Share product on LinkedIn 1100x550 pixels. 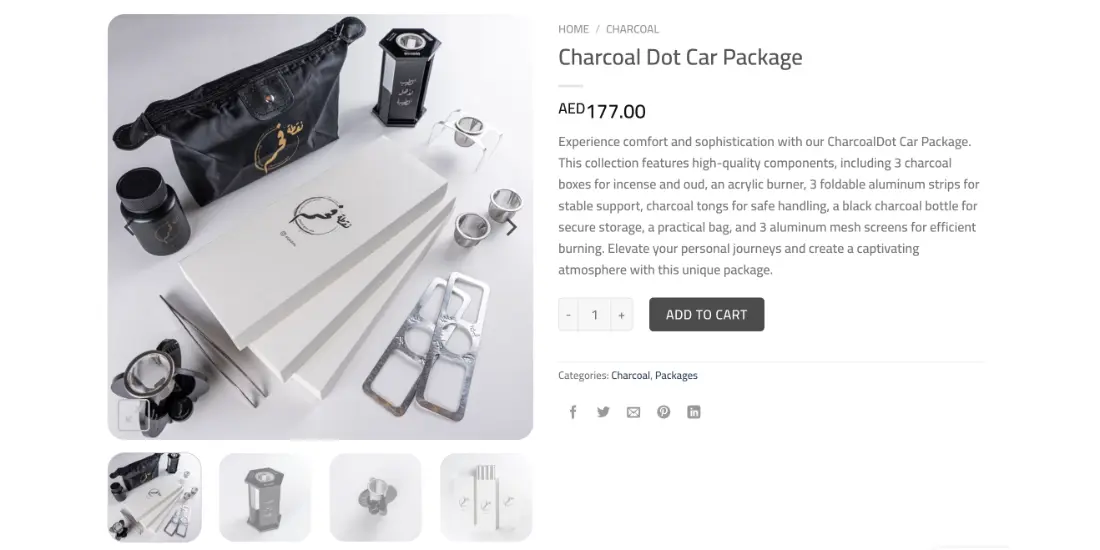[694, 412]
